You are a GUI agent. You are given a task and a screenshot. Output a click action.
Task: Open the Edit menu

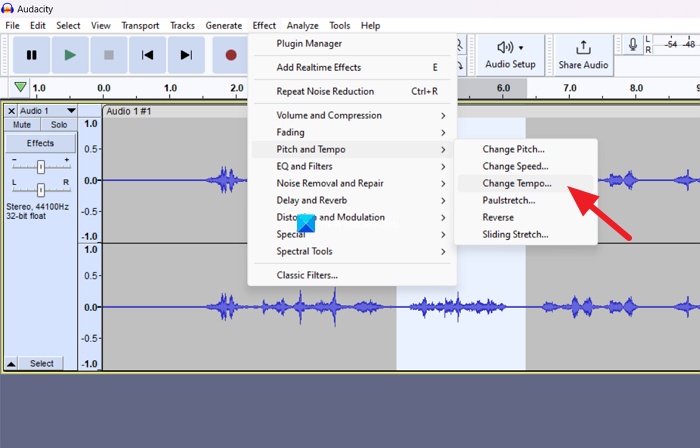click(x=38, y=25)
